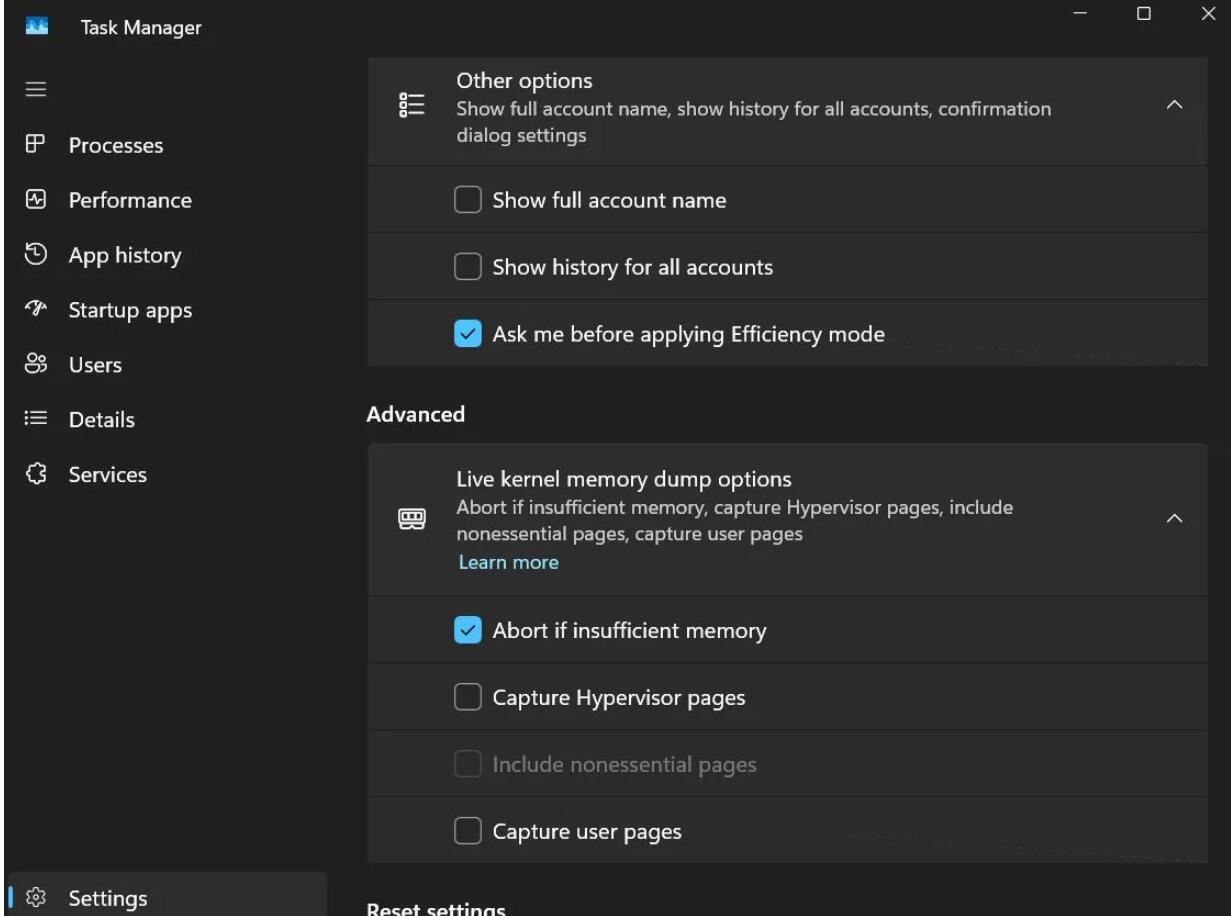The image size is (1231, 916).
Task: Click the Live kernel memory dump icon
Action: 413,518
